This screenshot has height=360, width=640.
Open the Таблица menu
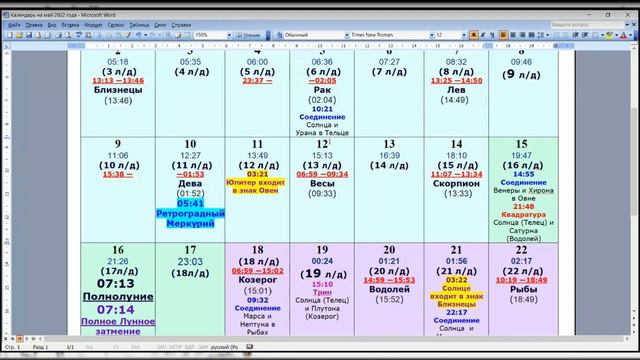click(x=139, y=25)
